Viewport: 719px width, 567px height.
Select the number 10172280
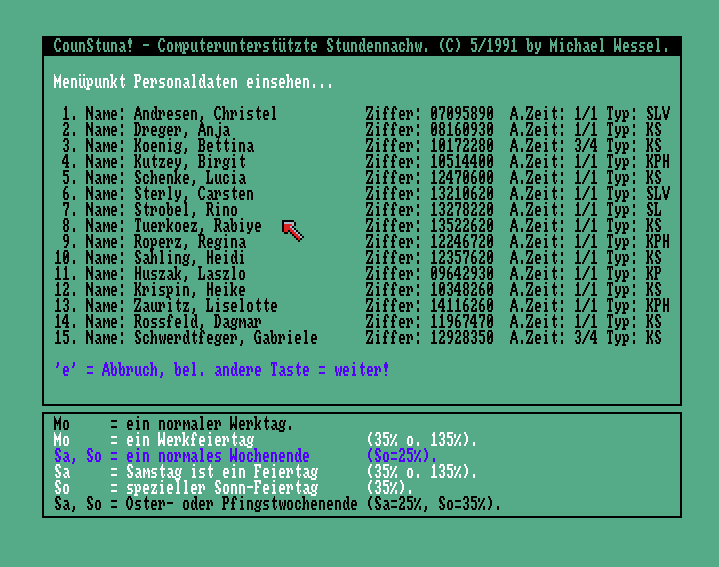click(462, 146)
